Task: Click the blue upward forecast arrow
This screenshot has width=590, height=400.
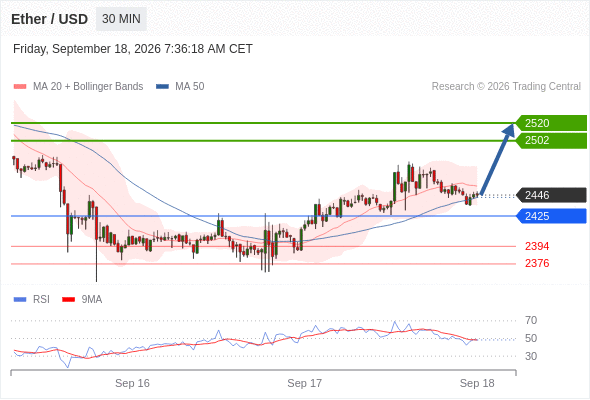Action: pos(497,159)
